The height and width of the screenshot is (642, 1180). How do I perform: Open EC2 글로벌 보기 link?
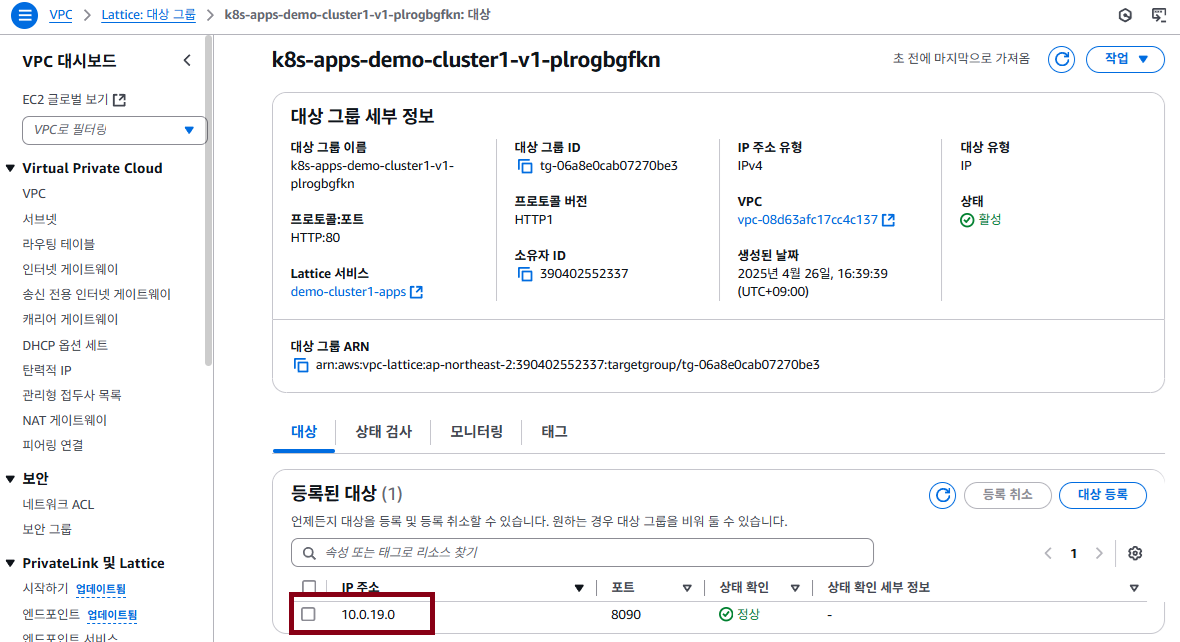[65, 99]
